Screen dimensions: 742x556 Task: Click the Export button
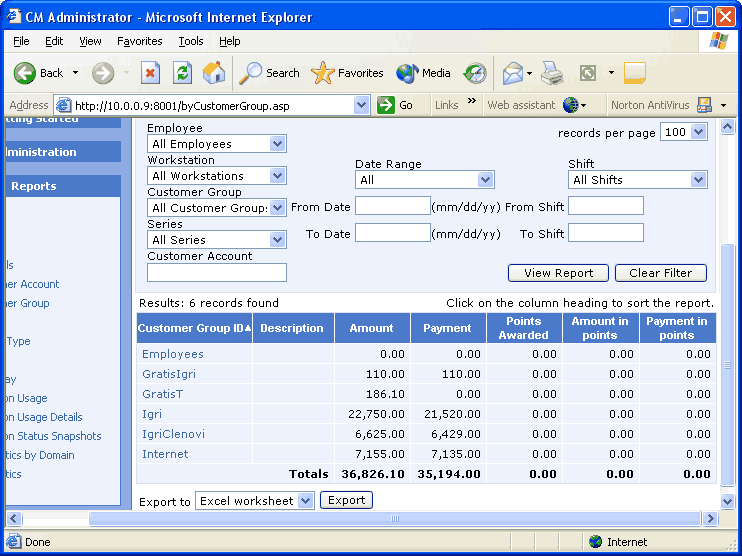click(x=346, y=500)
